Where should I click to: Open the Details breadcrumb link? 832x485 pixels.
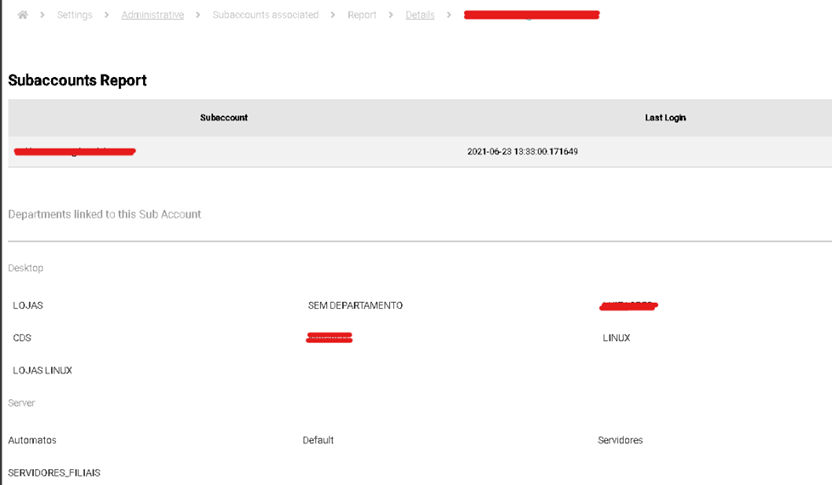tap(420, 16)
